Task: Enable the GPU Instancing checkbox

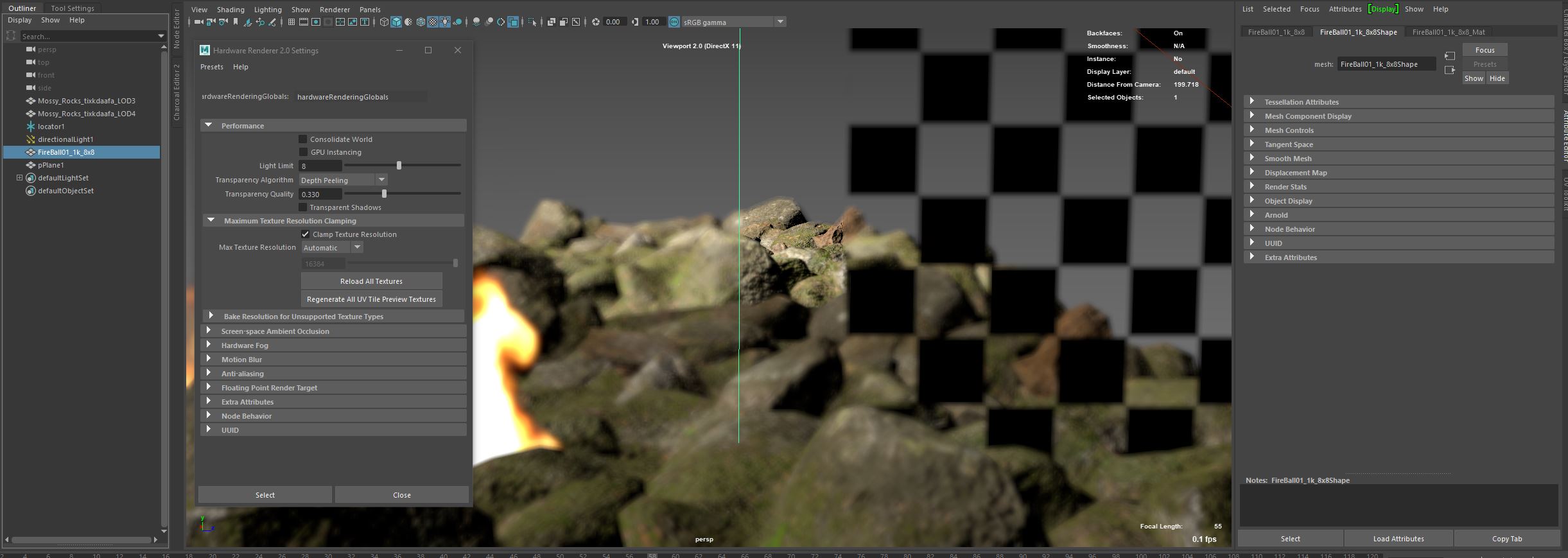Action: point(303,152)
